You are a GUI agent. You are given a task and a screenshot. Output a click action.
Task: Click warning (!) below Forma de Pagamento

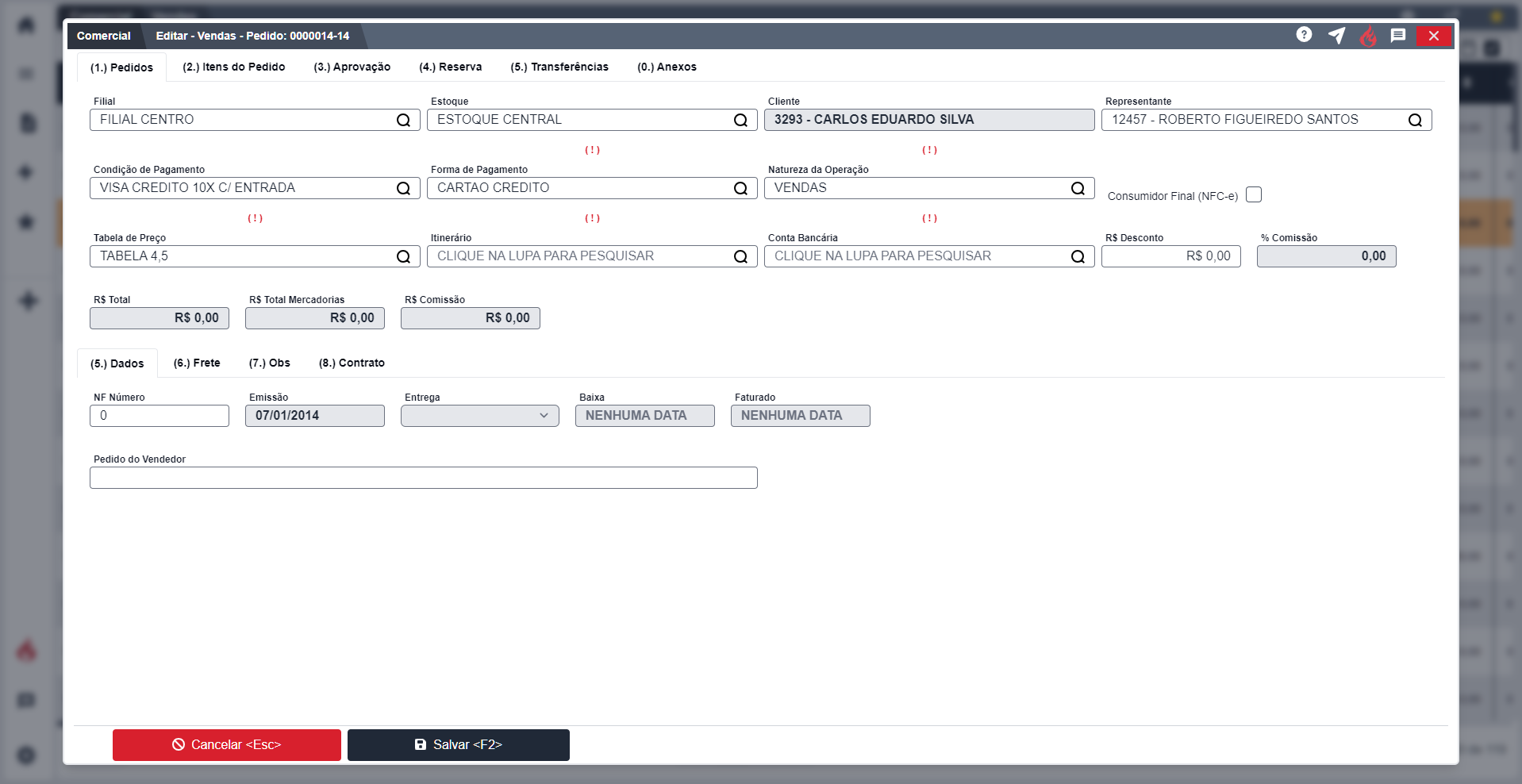tap(593, 218)
